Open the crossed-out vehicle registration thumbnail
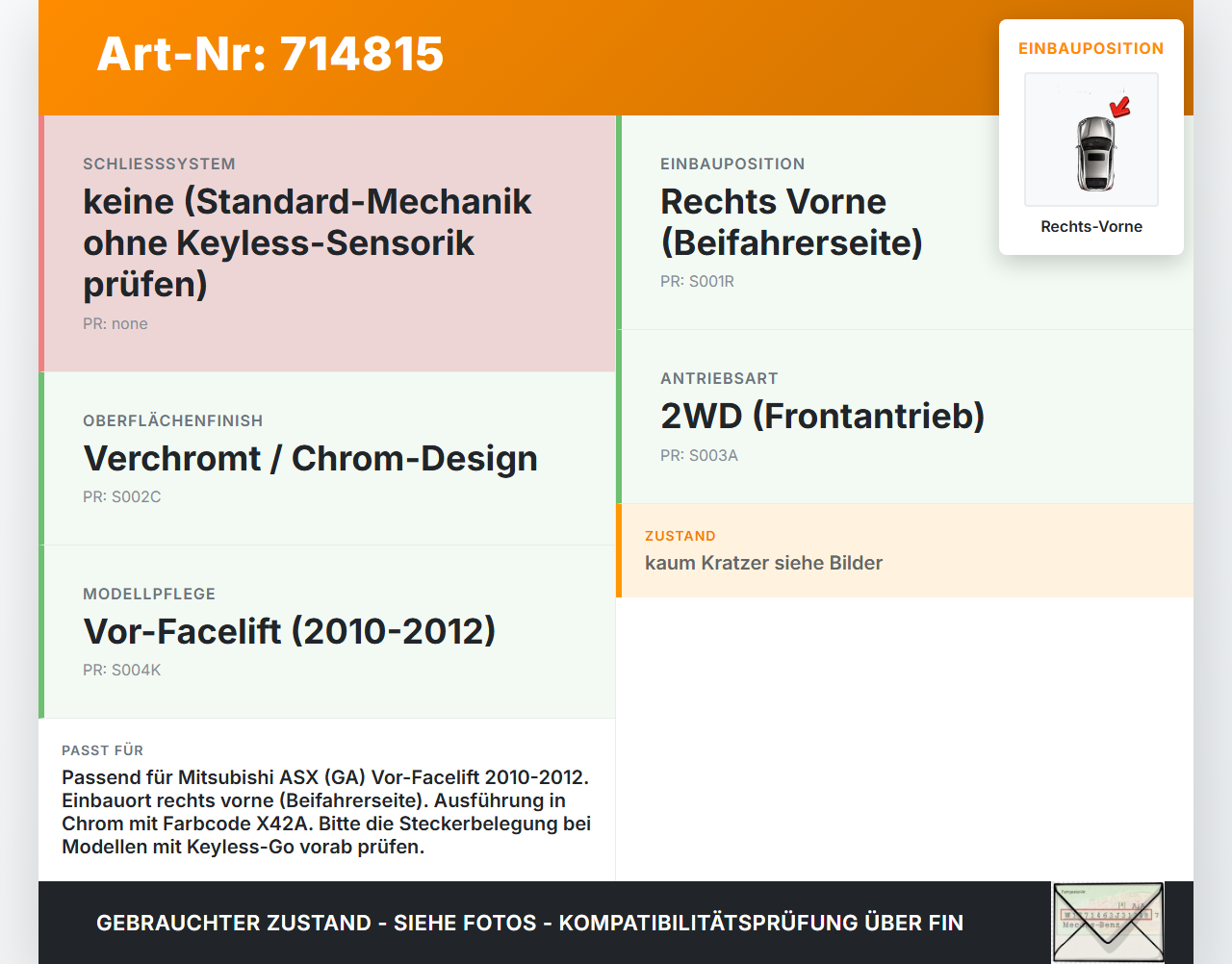 click(x=1108, y=923)
